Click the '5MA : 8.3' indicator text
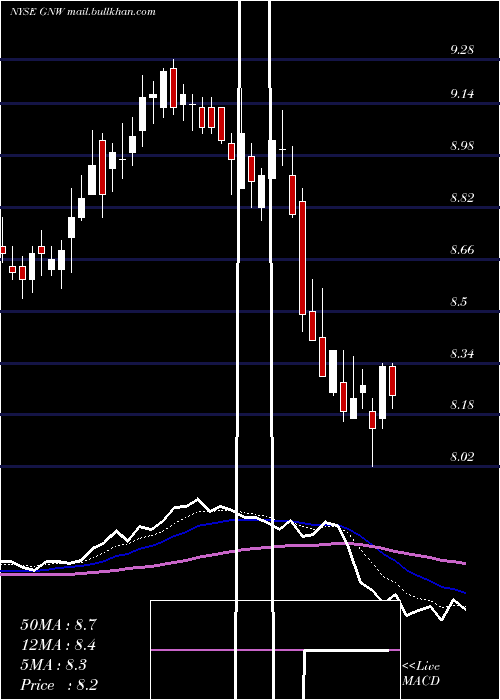500x700 pixels. (x=54, y=665)
